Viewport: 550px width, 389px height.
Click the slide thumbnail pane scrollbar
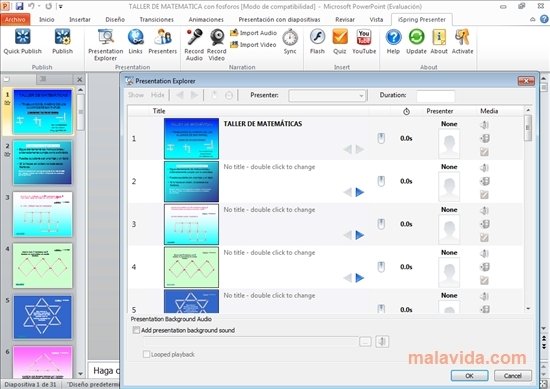(80, 112)
